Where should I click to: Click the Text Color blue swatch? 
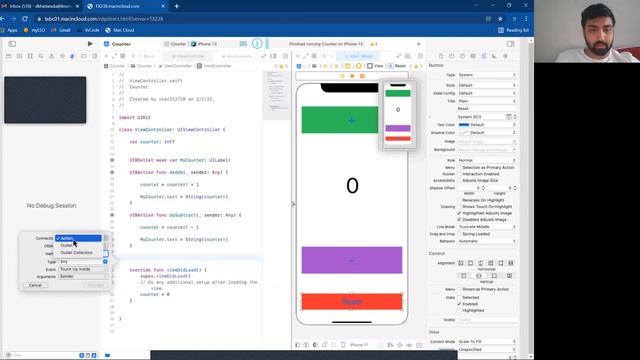click(x=464, y=124)
